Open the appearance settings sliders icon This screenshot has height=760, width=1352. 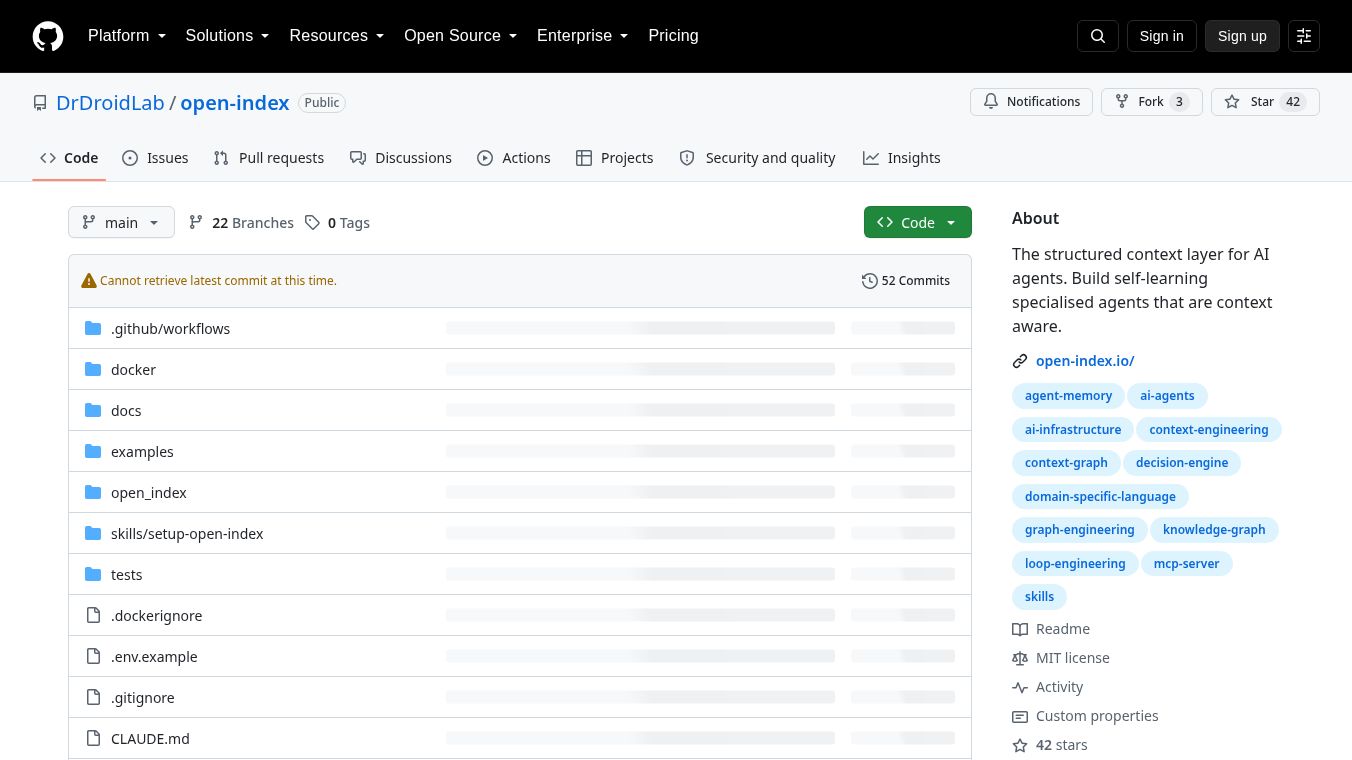[1304, 36]
